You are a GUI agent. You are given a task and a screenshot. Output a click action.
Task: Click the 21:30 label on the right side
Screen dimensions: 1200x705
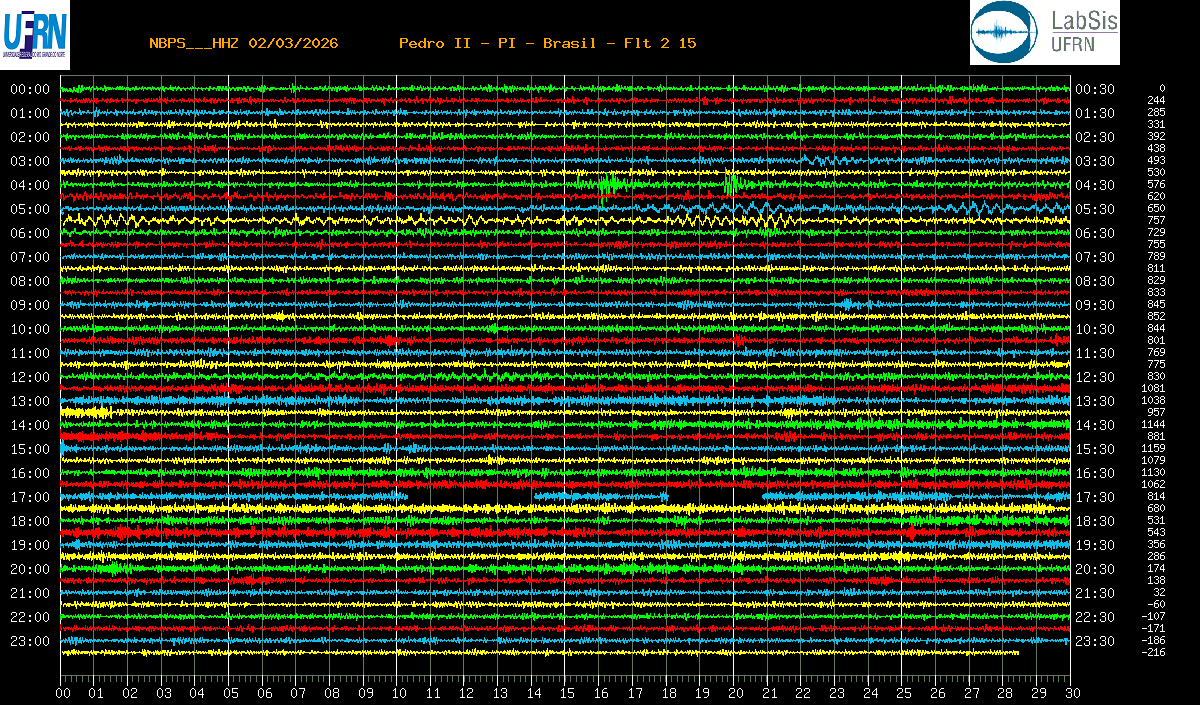pyautogui.click(x=1095, y=593)
